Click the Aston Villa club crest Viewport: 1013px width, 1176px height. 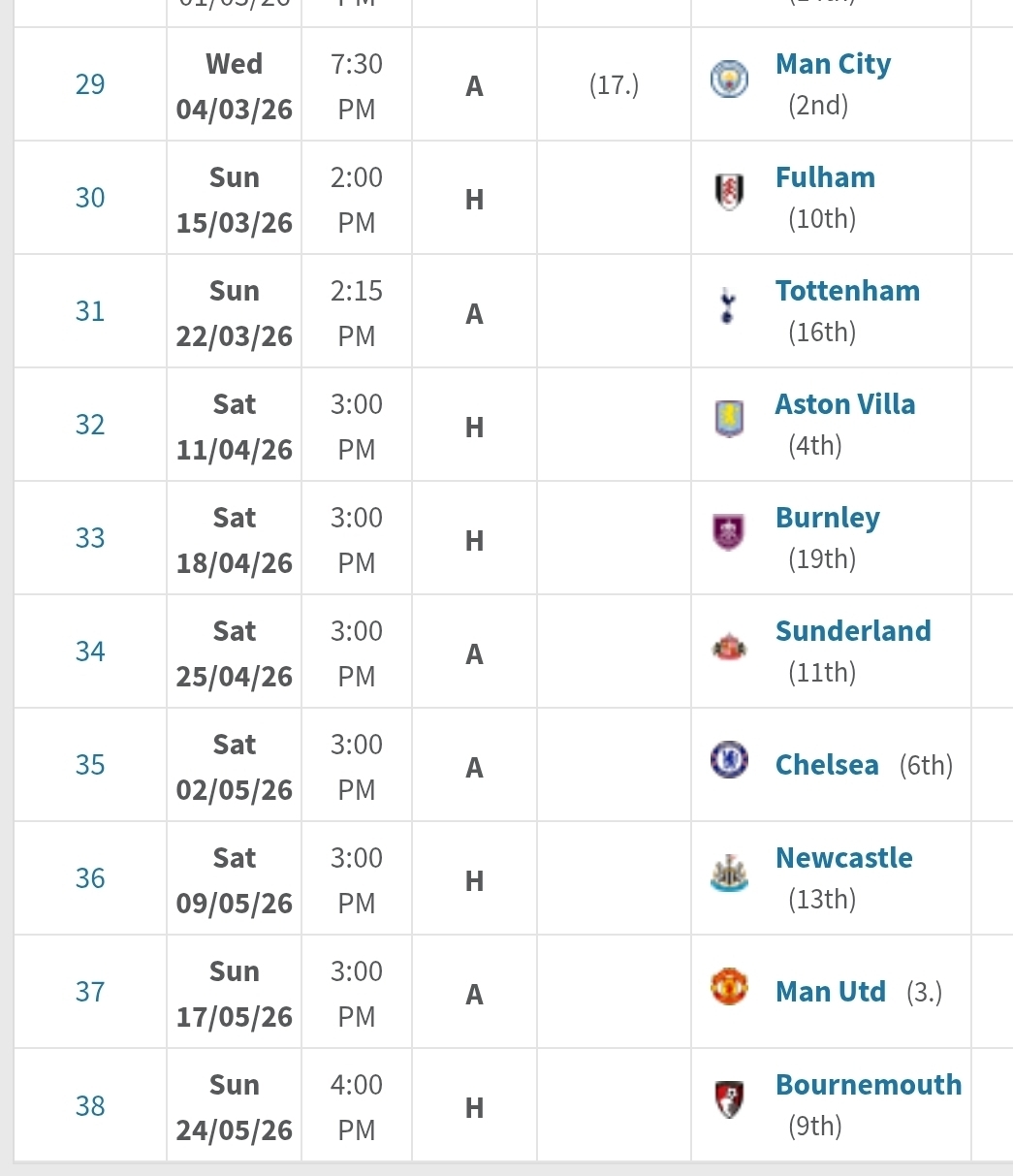729,419
